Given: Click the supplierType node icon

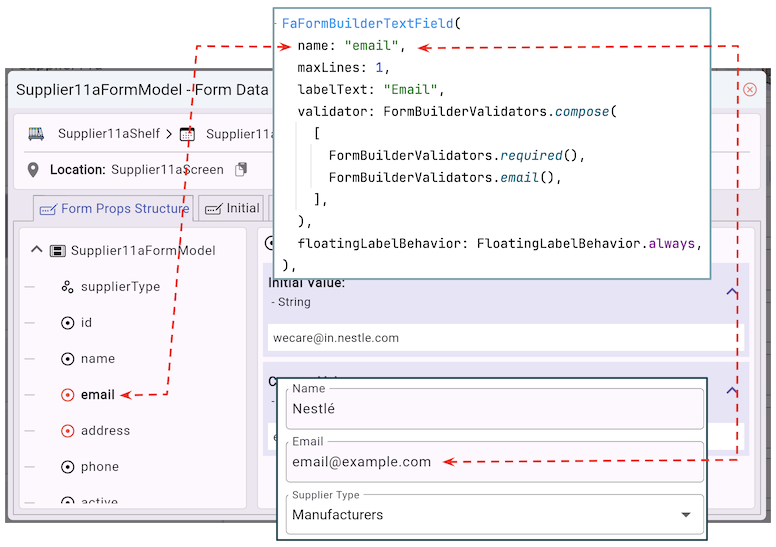Looking at the screenshot, I should (67, 287).
